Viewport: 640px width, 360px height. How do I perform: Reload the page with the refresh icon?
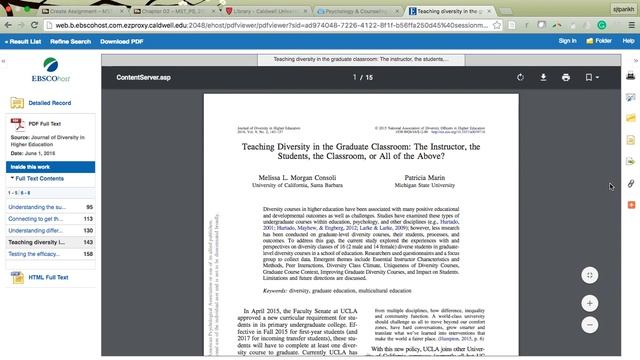click(x=34, y=25)
